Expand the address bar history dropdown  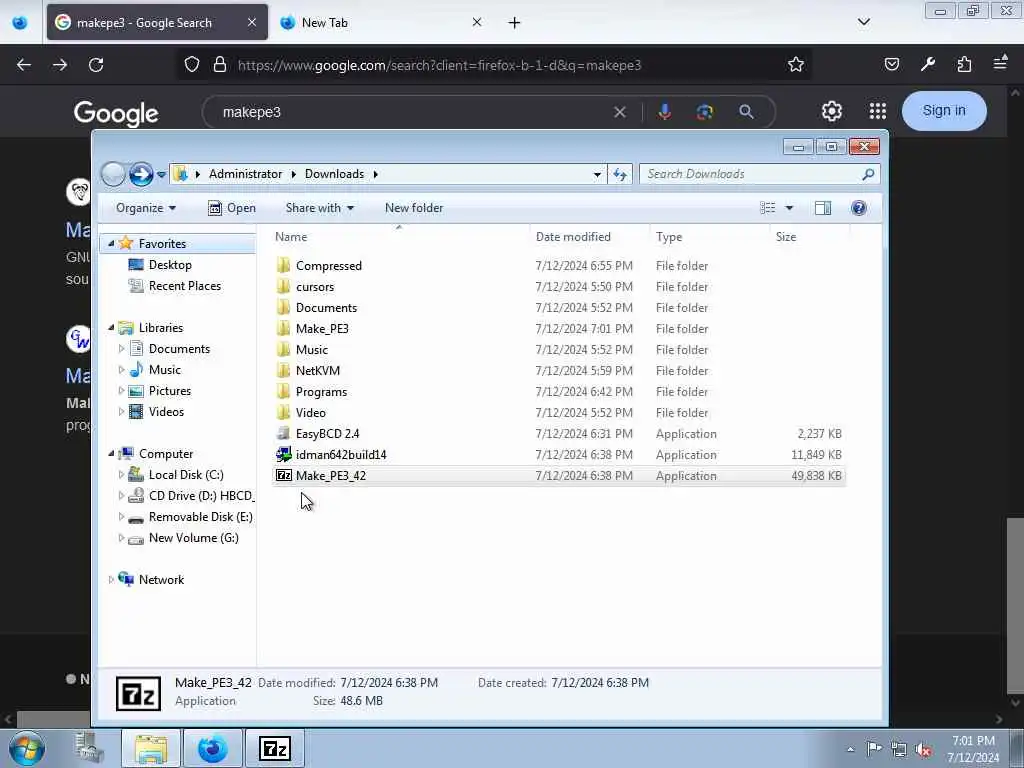tap(597, 174)
